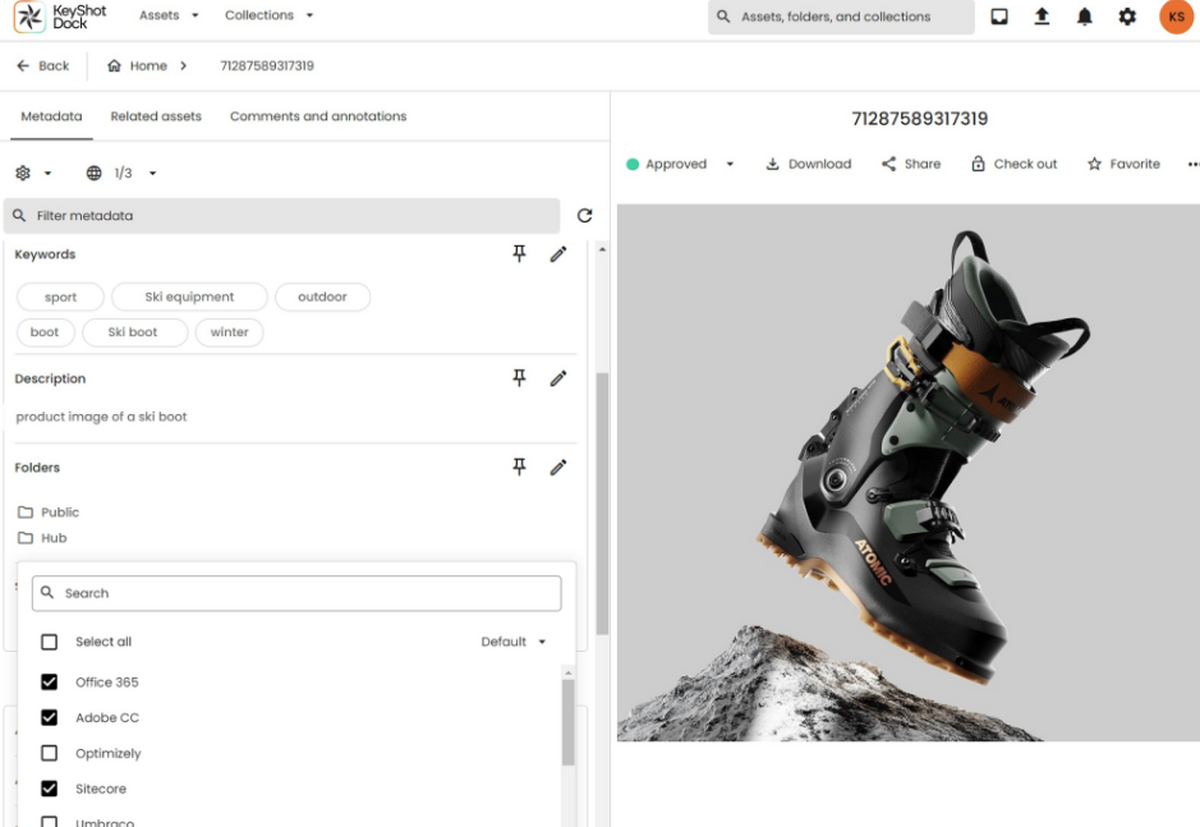
Task: Tick the Select all checkbox
Action: tap(49, 642)
